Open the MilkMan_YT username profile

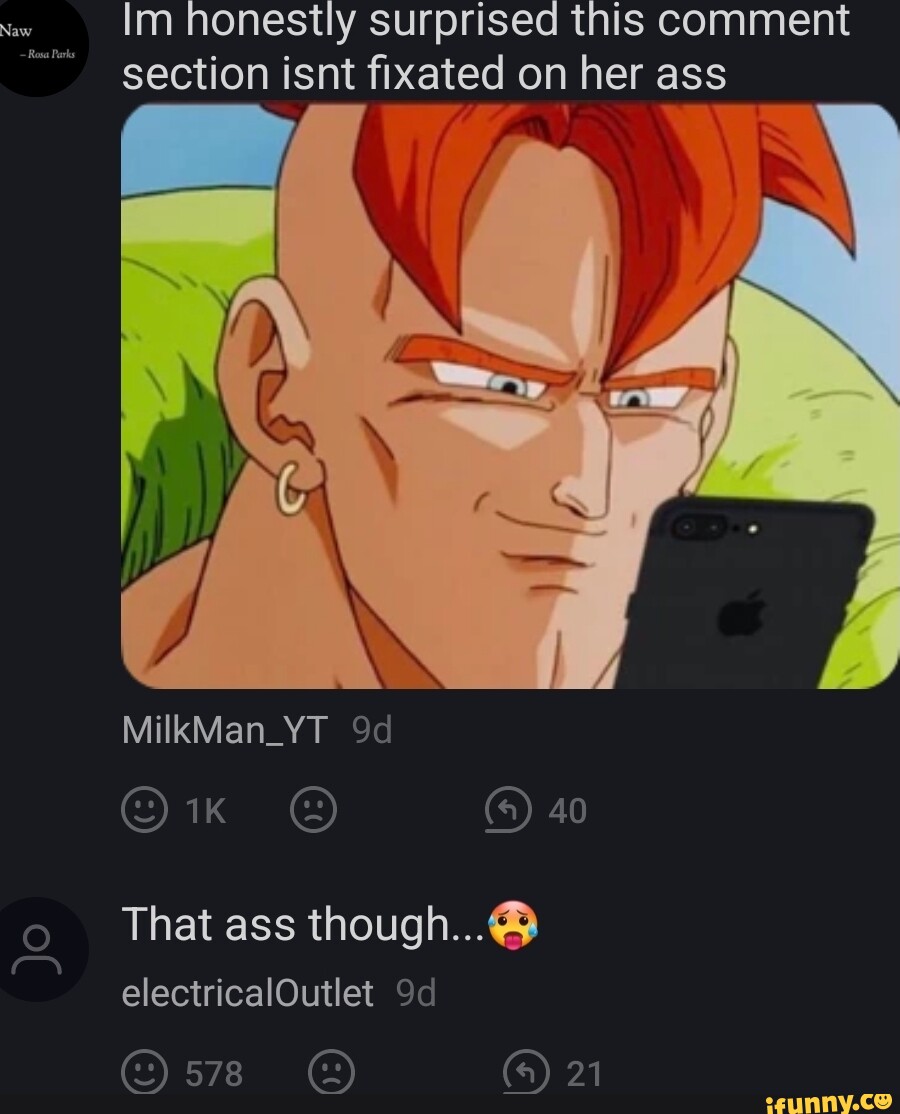224,730
